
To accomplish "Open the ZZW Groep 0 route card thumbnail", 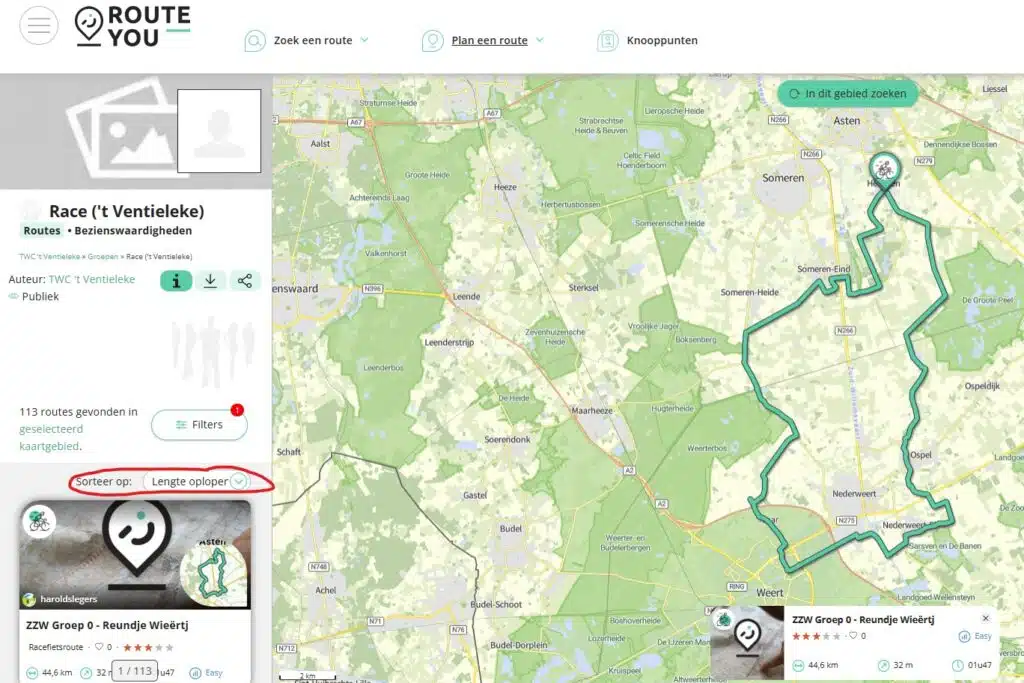I will 135,555.
